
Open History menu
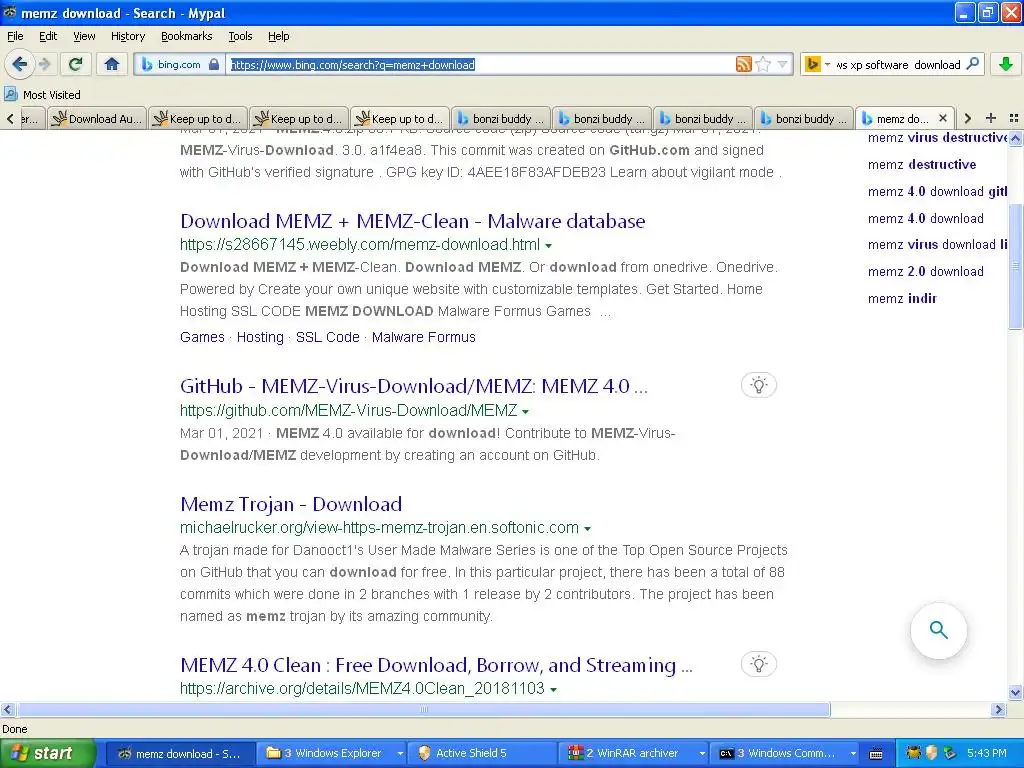(128, 36)
